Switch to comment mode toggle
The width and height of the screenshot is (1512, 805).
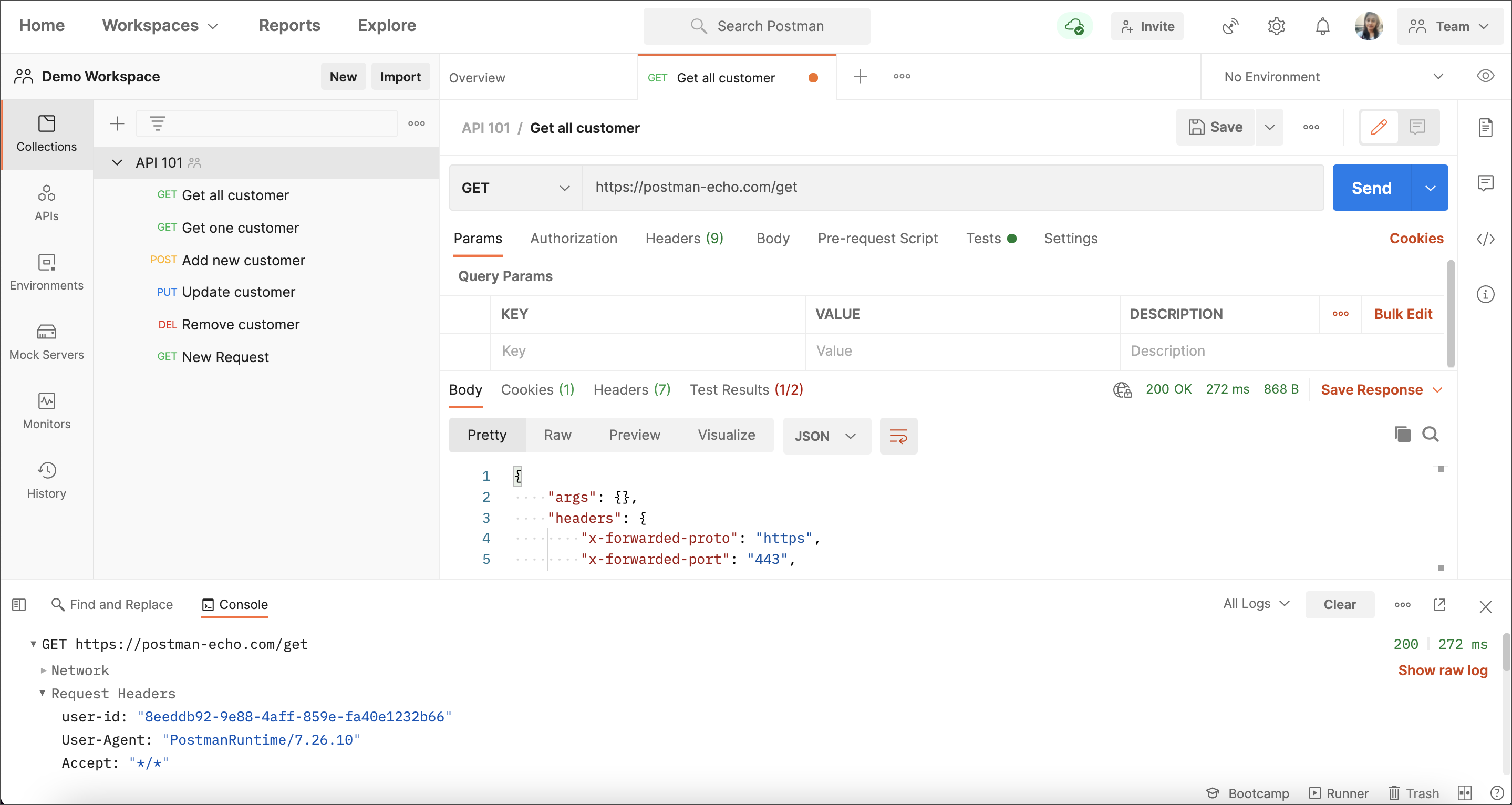click(x=1417, y=127)
